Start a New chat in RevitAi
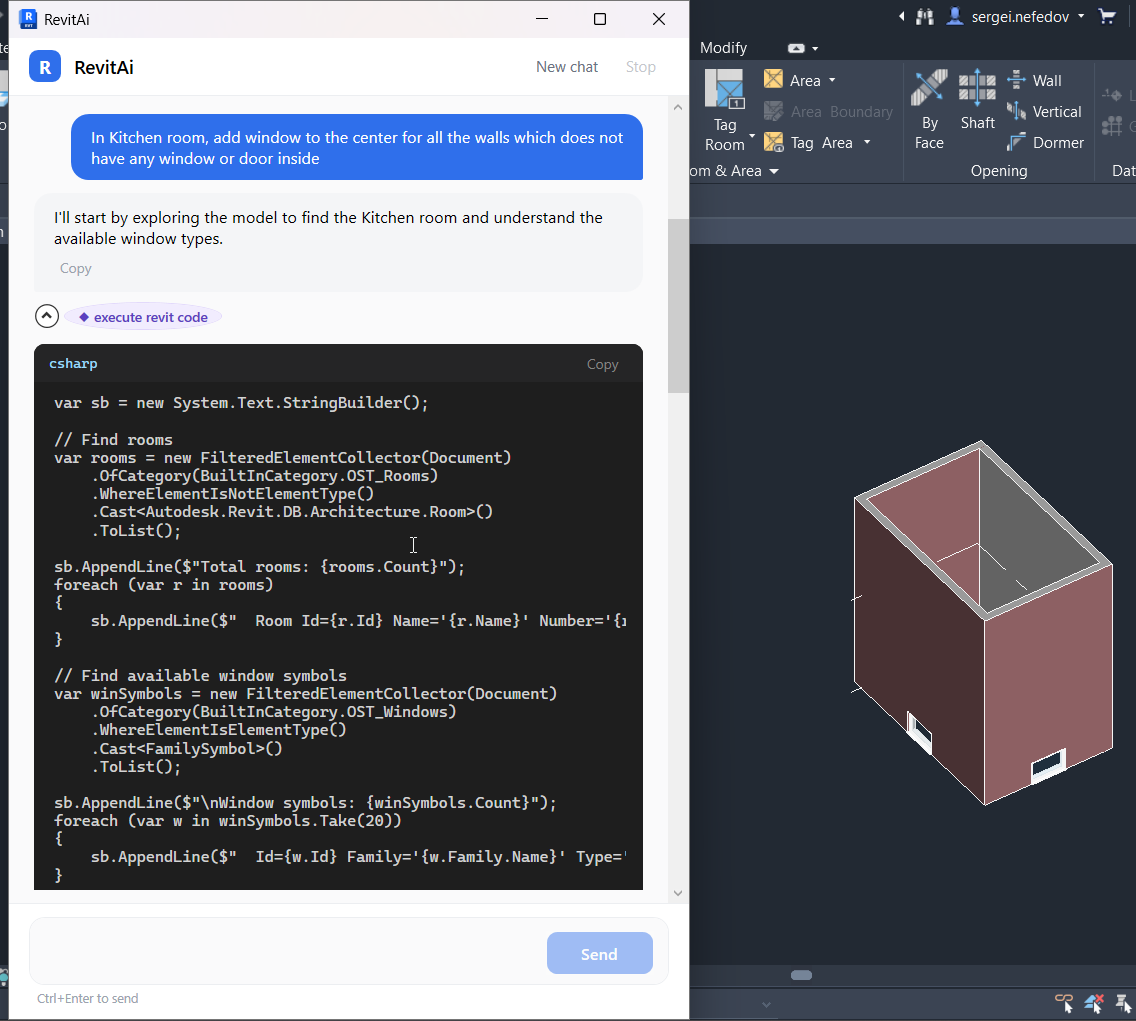This screenshot has width=1136, height=1021. click(567, 67)
